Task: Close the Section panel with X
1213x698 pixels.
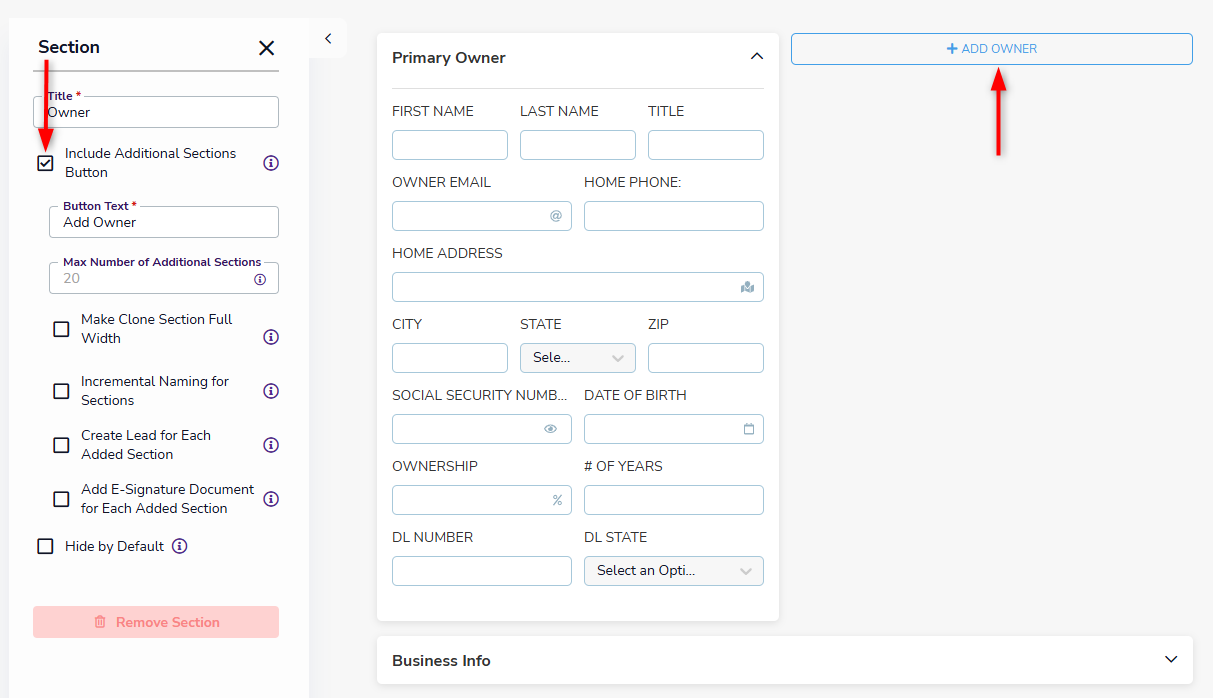Action: click(266, 48)
